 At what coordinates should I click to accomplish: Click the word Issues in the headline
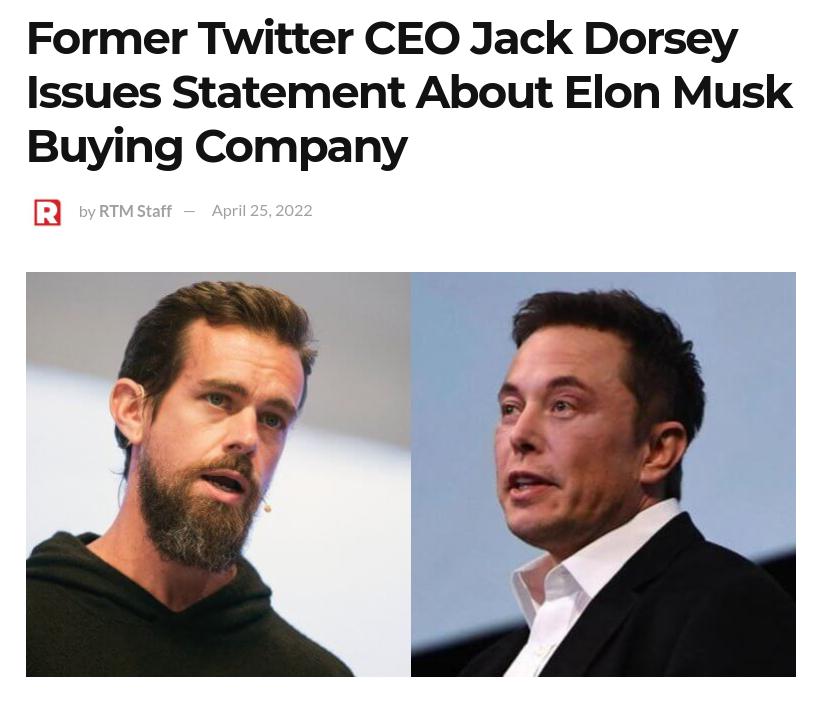point(94,92)
